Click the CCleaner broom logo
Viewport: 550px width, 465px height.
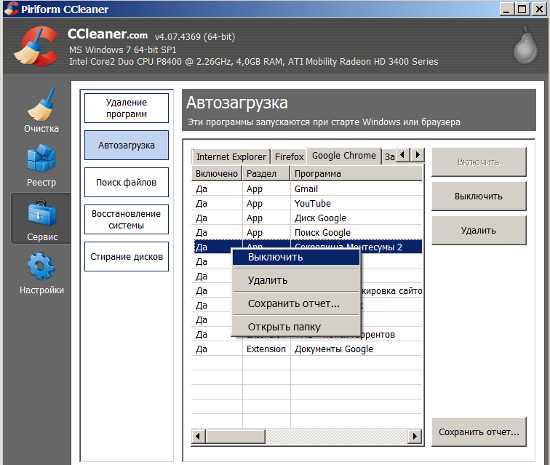[36, 46]
